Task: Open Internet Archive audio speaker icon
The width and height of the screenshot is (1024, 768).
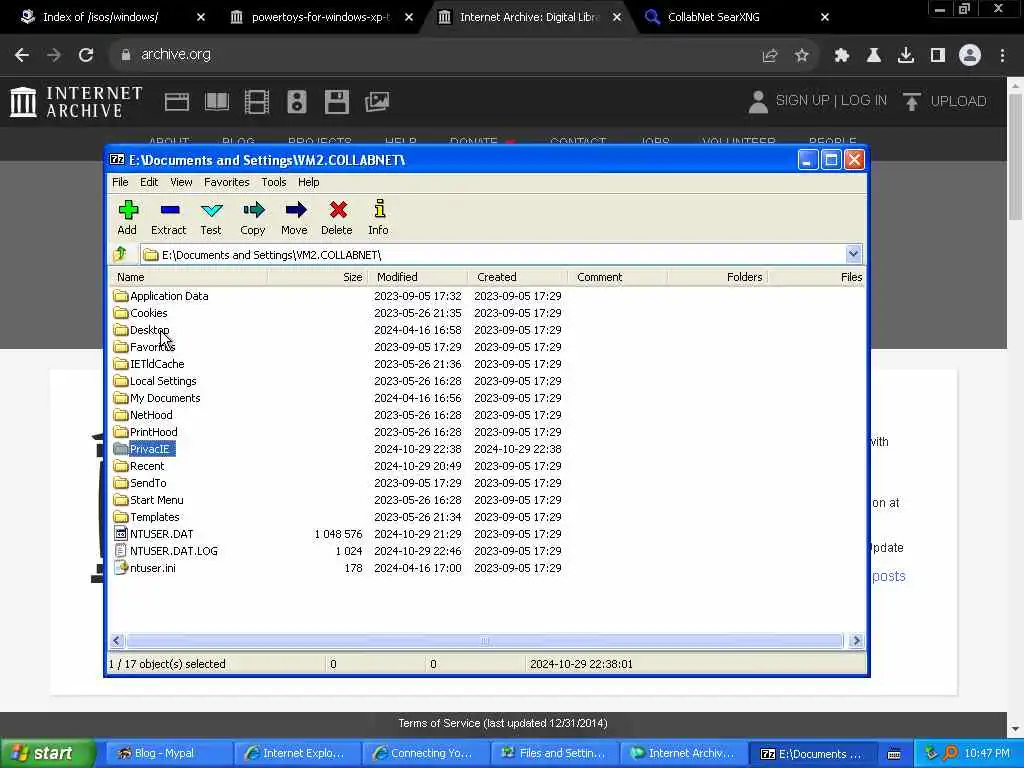Action: [297, 102]
